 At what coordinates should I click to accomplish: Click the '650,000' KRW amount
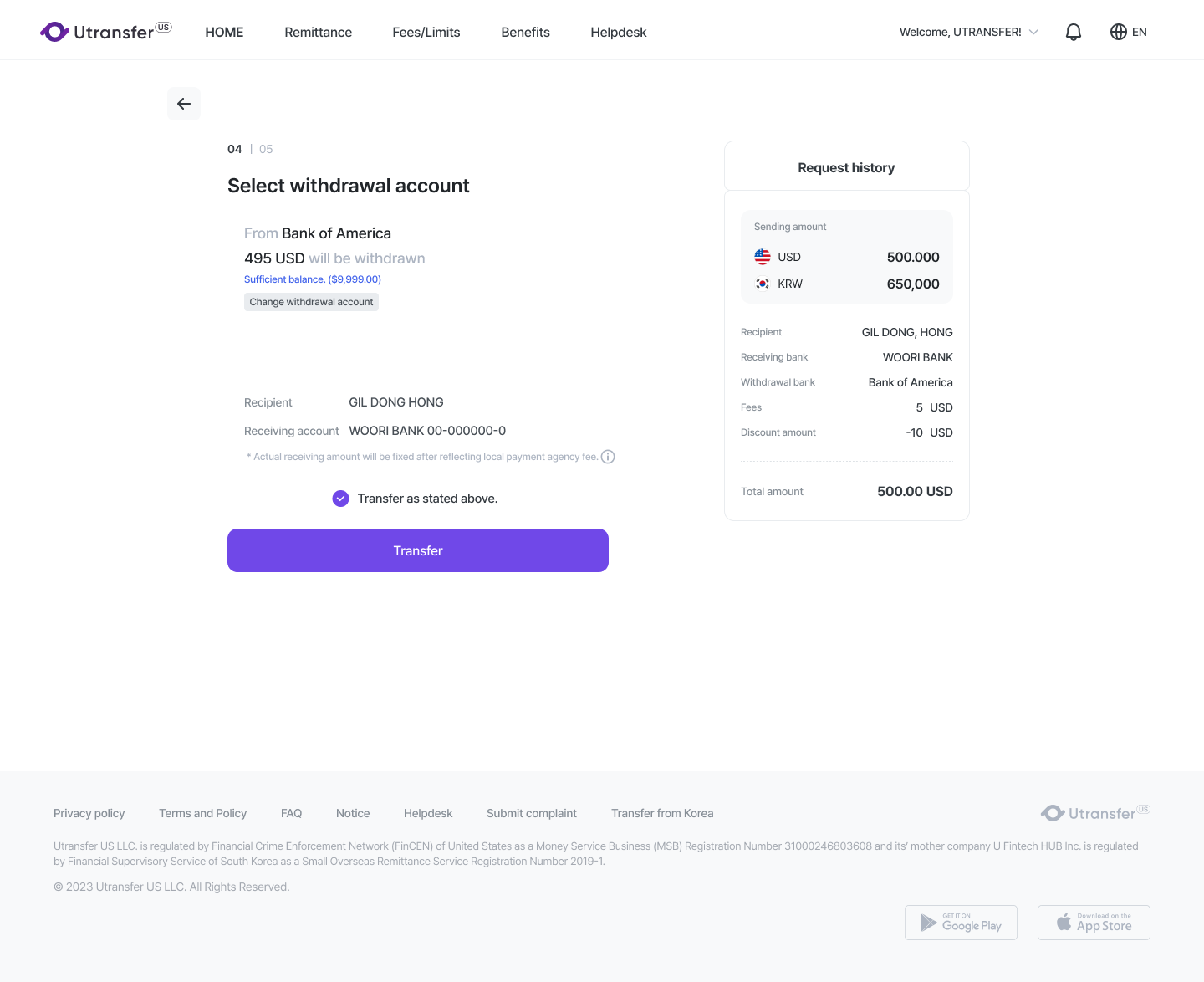[x=913, y=284]
